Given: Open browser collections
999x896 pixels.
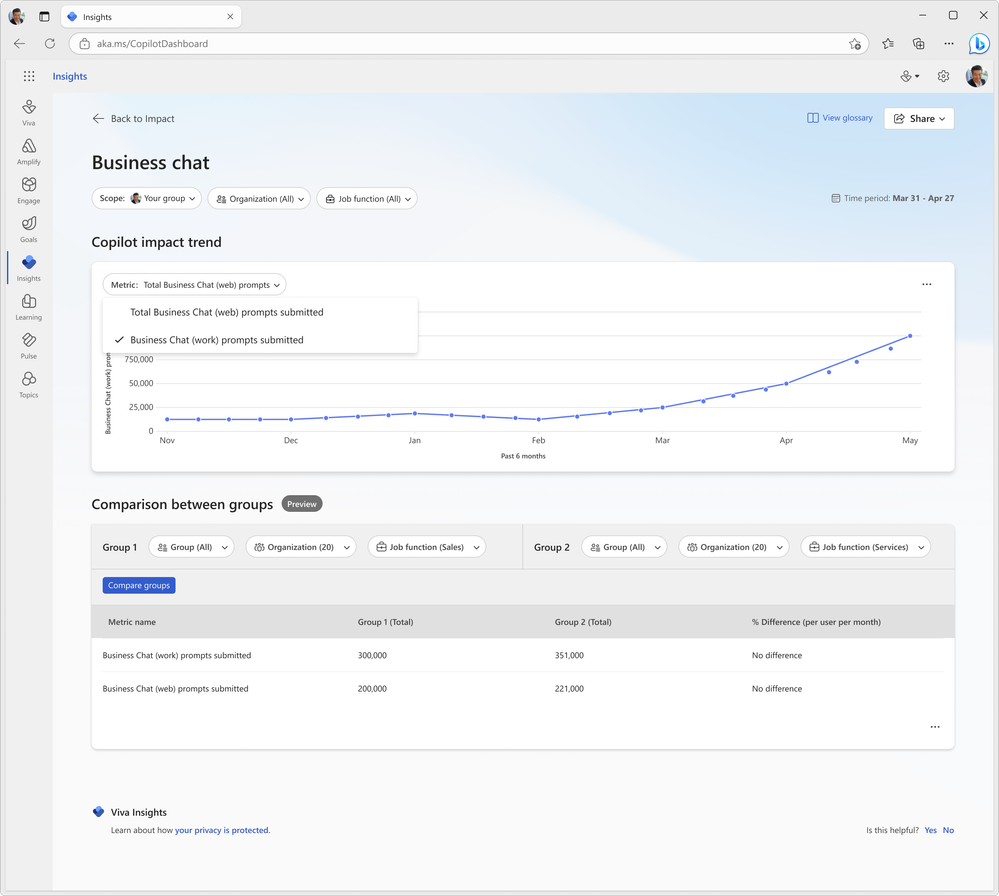Looking at the screenshot, I should (918, 43).
